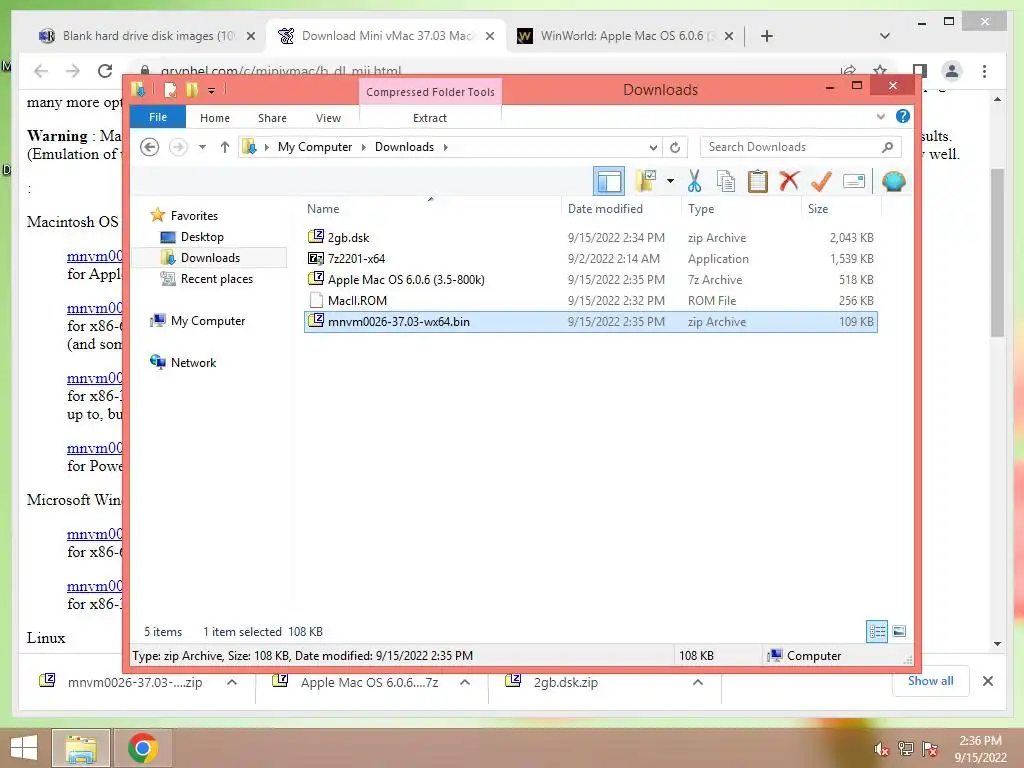Image resolution: width=1024 pixels, height=768 pixels.
Task: Click File Explorer taskbar icon
Action: tap(80, 748)
